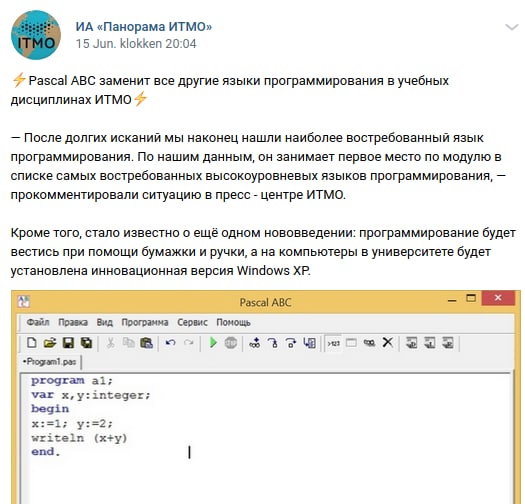The image size is (525, 504).
Task: Click the Cut scissors icon
Action: click(x=110, y=343)
